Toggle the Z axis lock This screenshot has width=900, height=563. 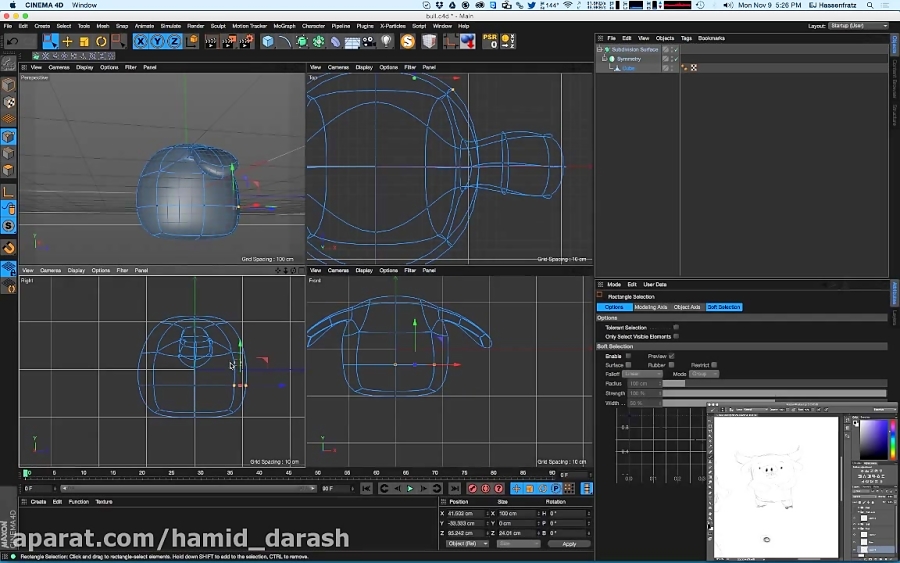click(174, 41)
